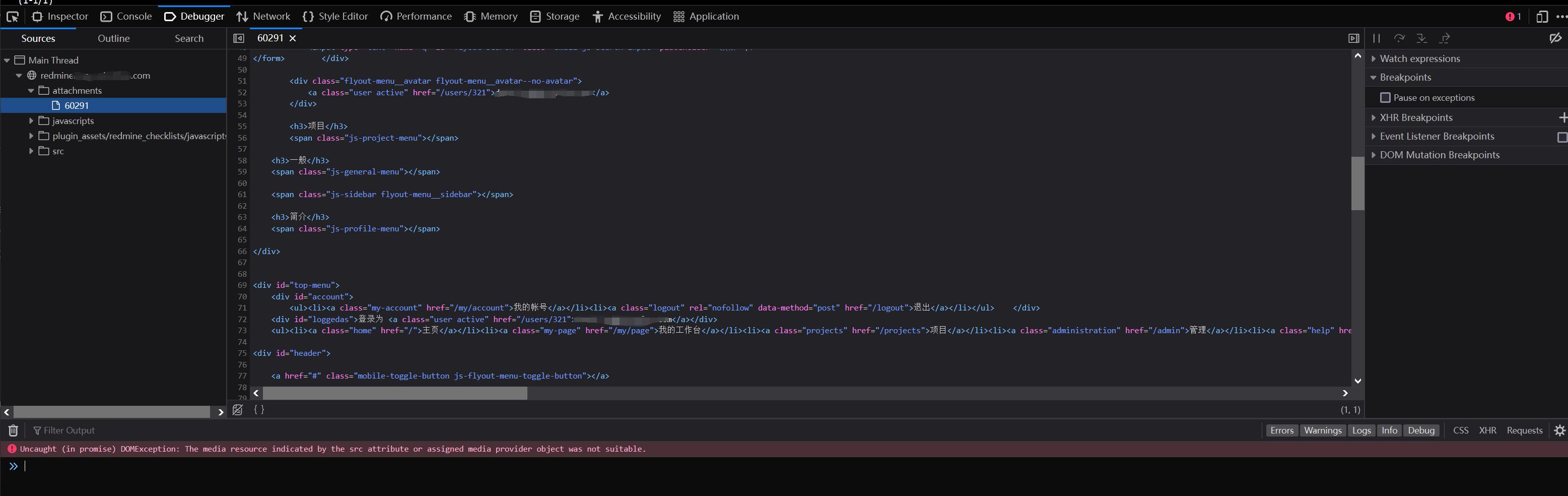Collapse the right breakpoints pane icon
The width and height of the screenshot is (1568, 496).
pos(1354,38)
